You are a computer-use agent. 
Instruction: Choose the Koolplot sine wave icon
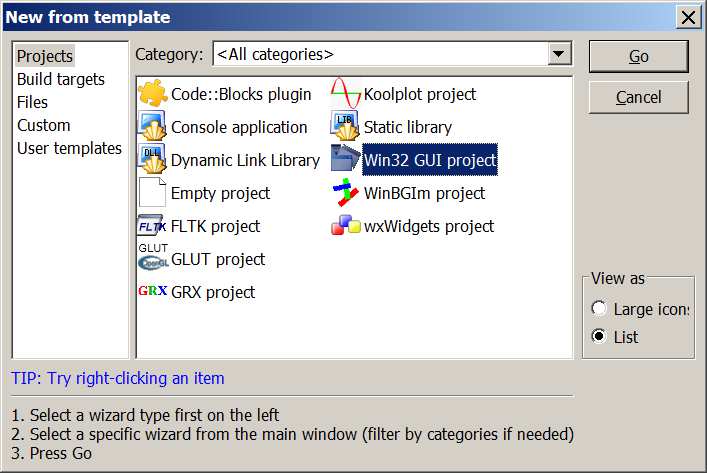(x=345, y=93)
